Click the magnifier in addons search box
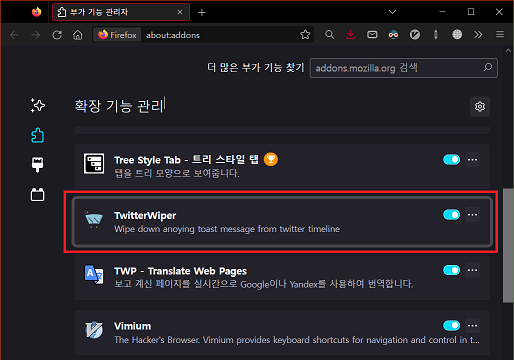The width and height of the screenshot is (514, 360). (488, 68)
